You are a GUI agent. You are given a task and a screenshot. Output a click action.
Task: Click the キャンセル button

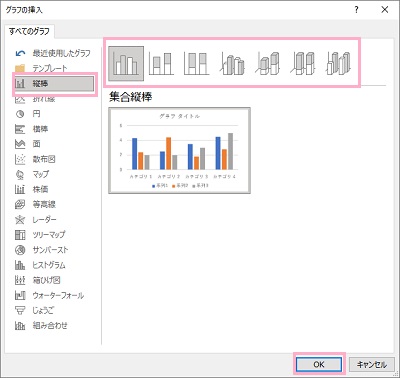pos(372,364)
